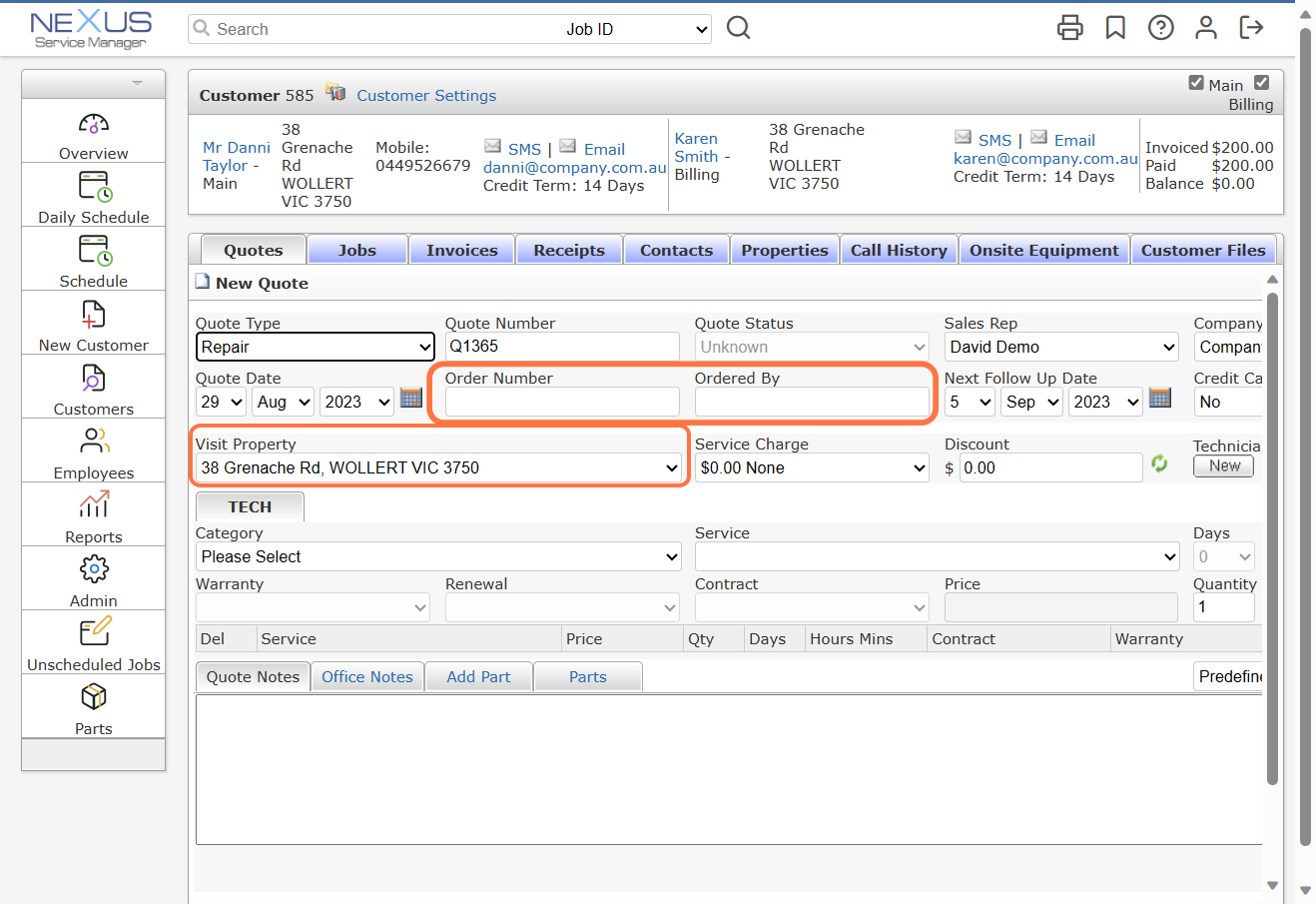Switch to the Invoices tab
This screenshot has width=1316, height=904.
(x=462, y=250)
